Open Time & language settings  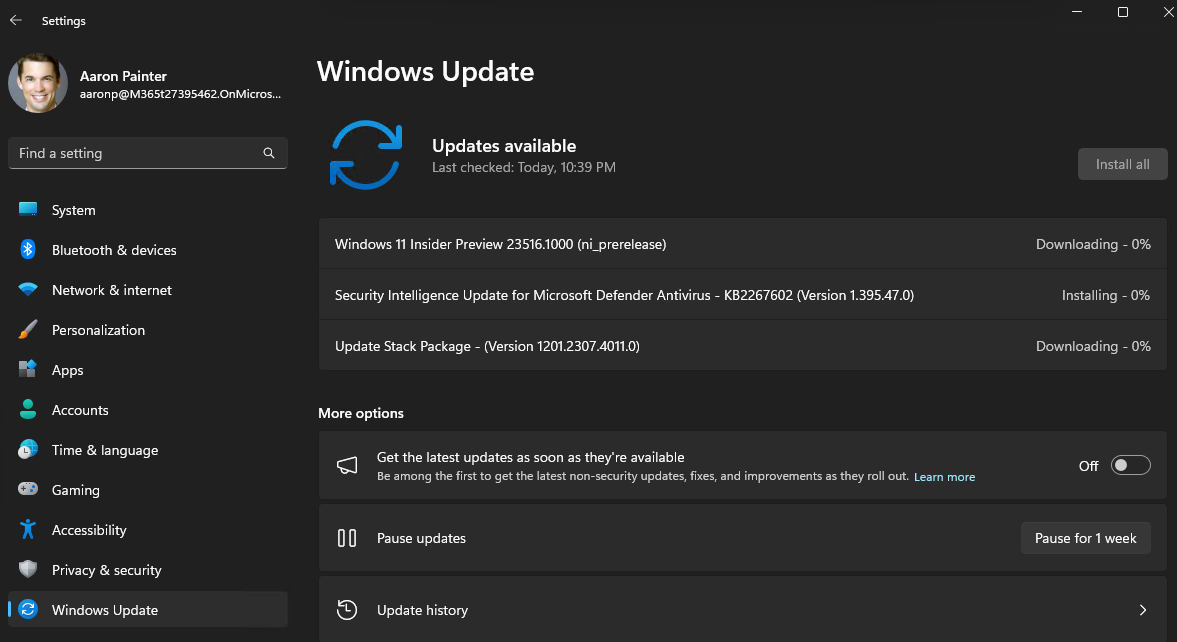click(x=148, y=450)
